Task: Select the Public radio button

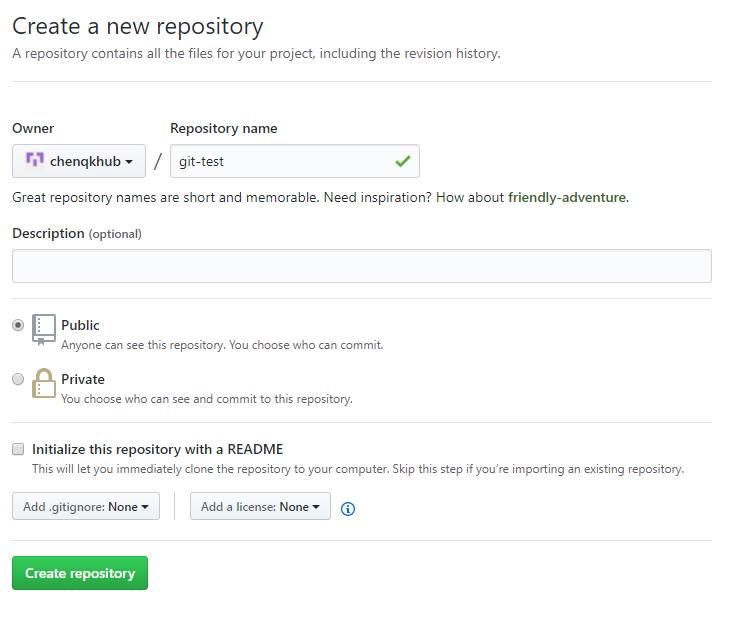Action: (18, 325)
